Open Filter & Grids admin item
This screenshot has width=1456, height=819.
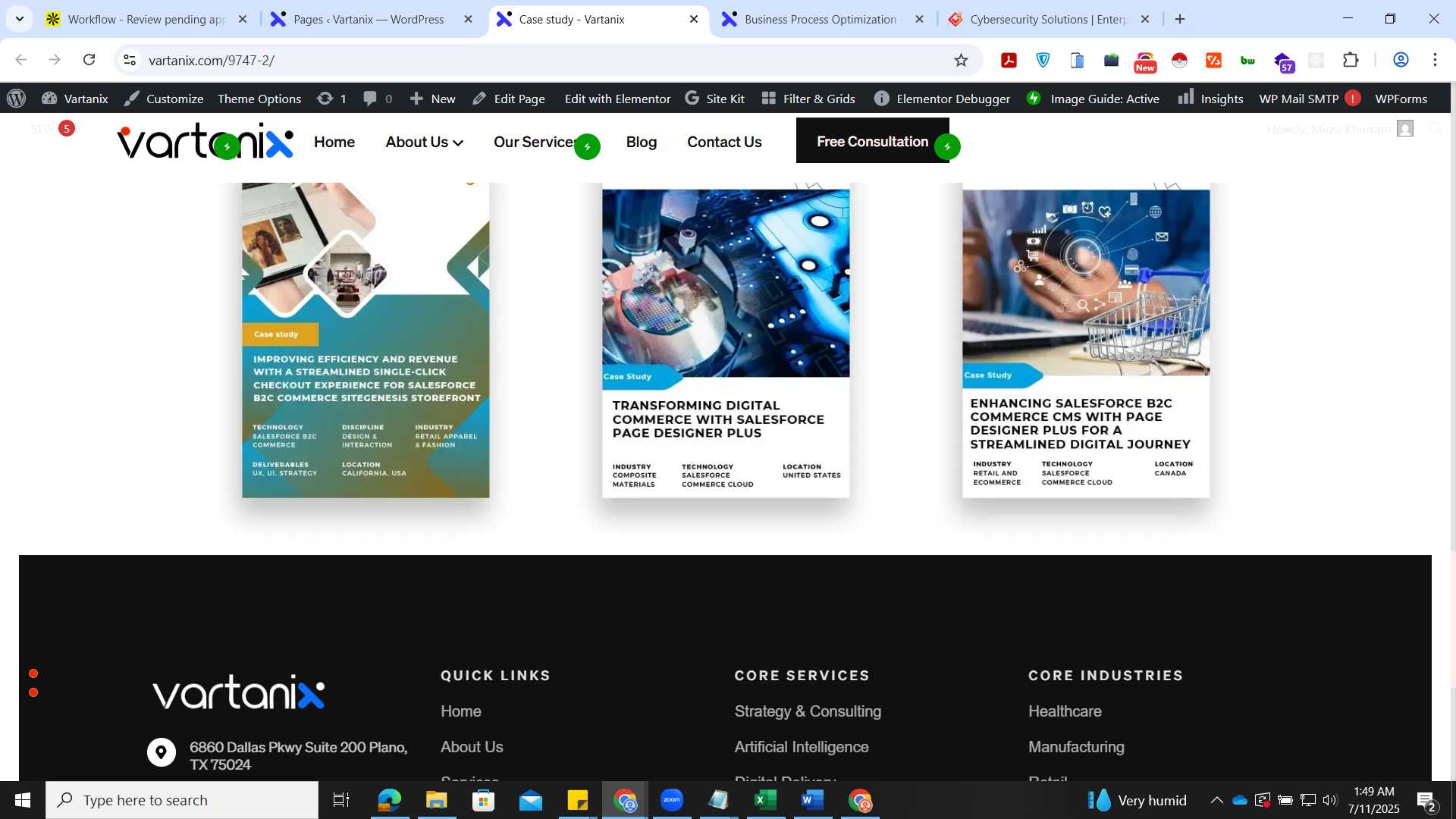(808, 99)
